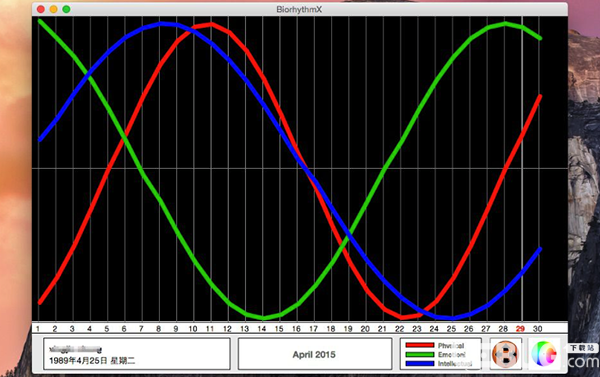Close the BiorhythmX window with red button

pyautogui.click(x=41, y=9)
